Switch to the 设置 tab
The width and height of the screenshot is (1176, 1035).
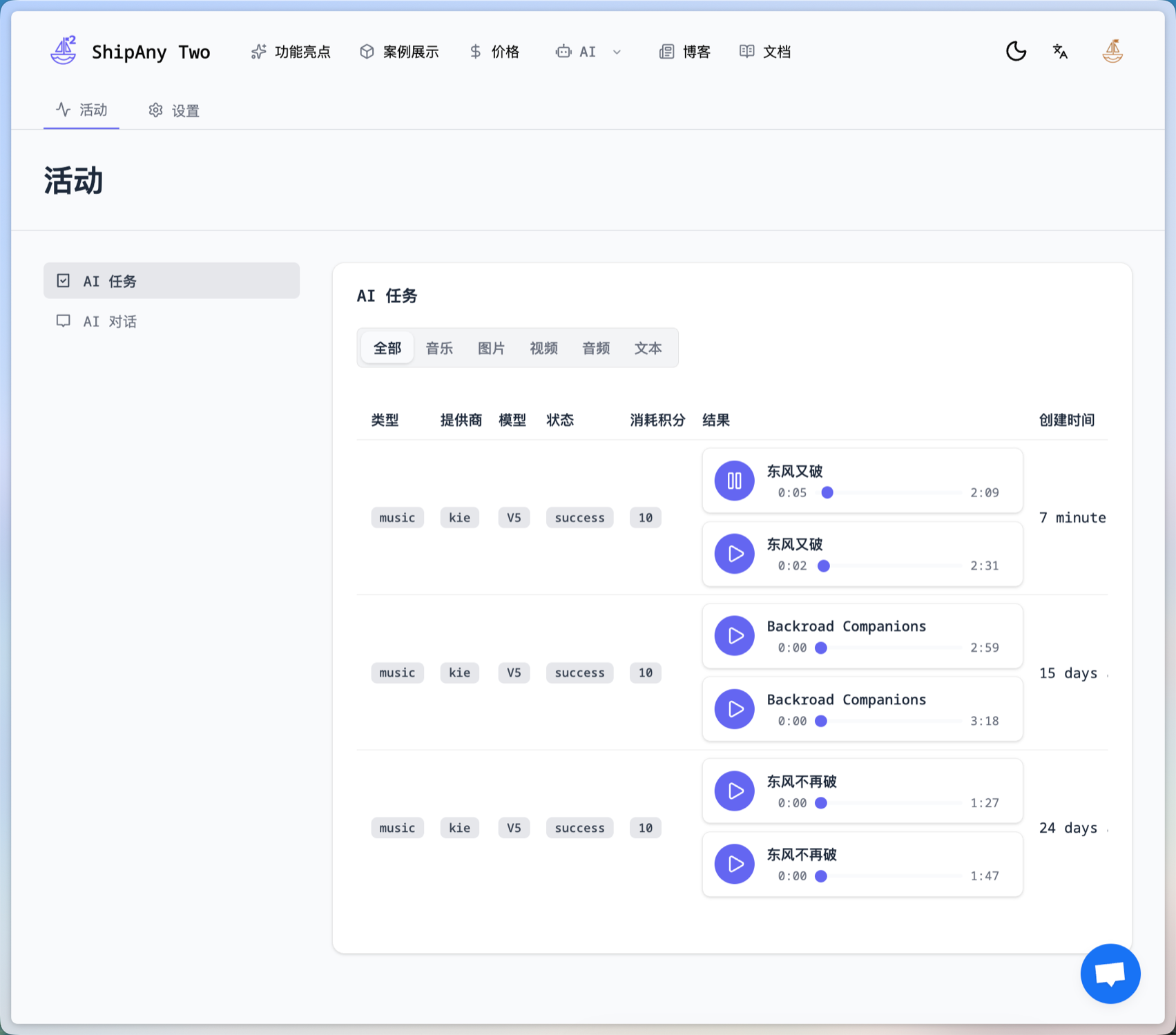tap(174, 110)
